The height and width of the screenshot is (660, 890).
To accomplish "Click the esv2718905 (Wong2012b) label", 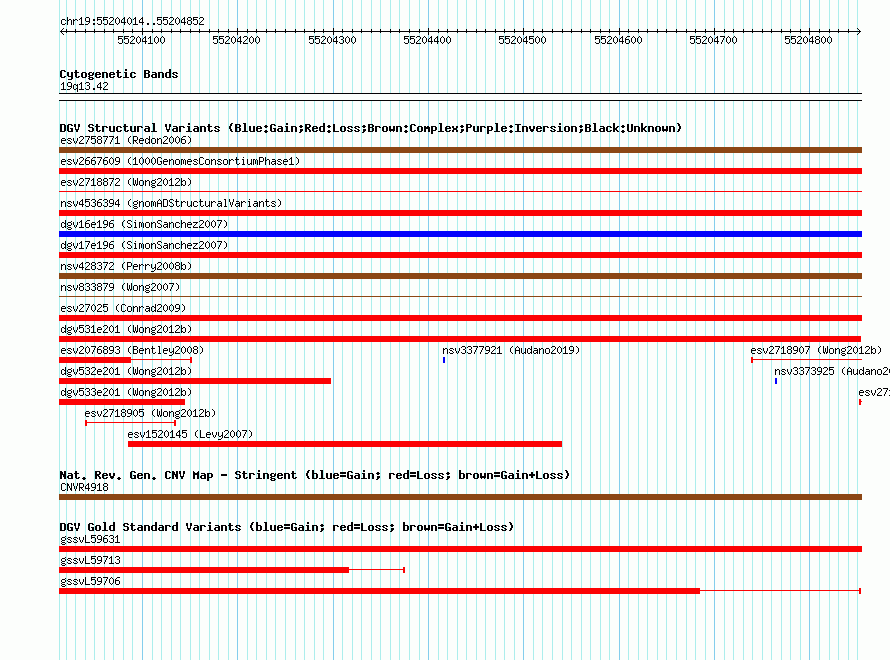I will (150, 413).
